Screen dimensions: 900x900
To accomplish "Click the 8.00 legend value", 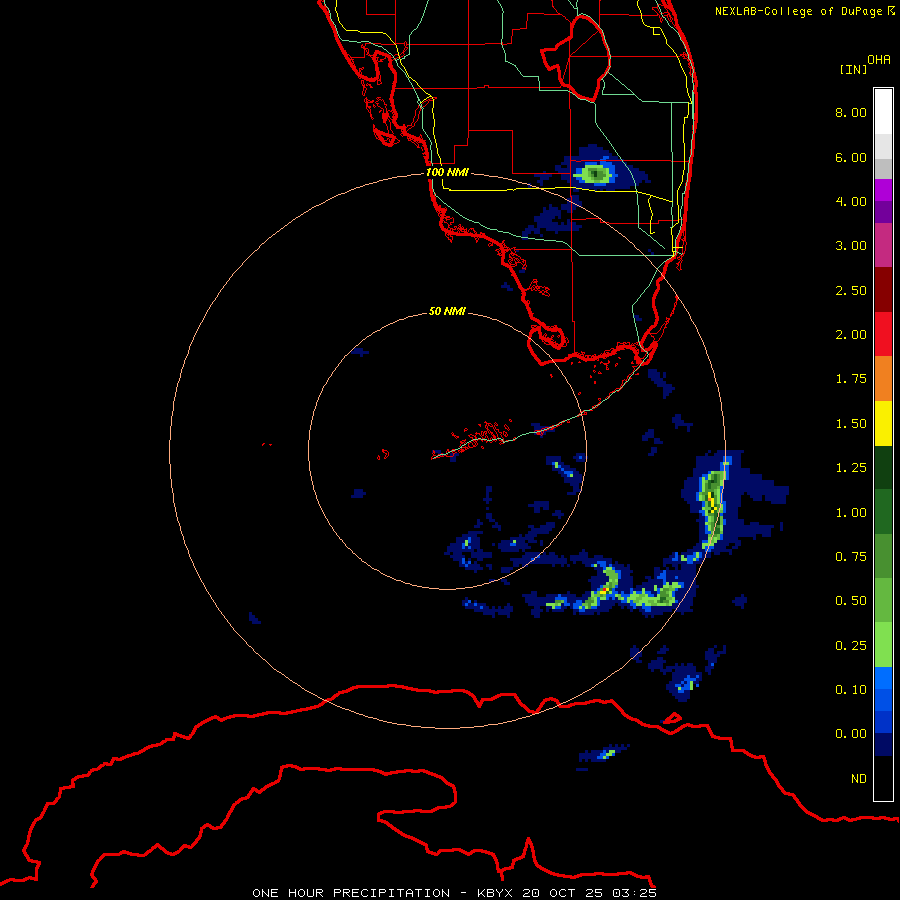I will (851, 112).
